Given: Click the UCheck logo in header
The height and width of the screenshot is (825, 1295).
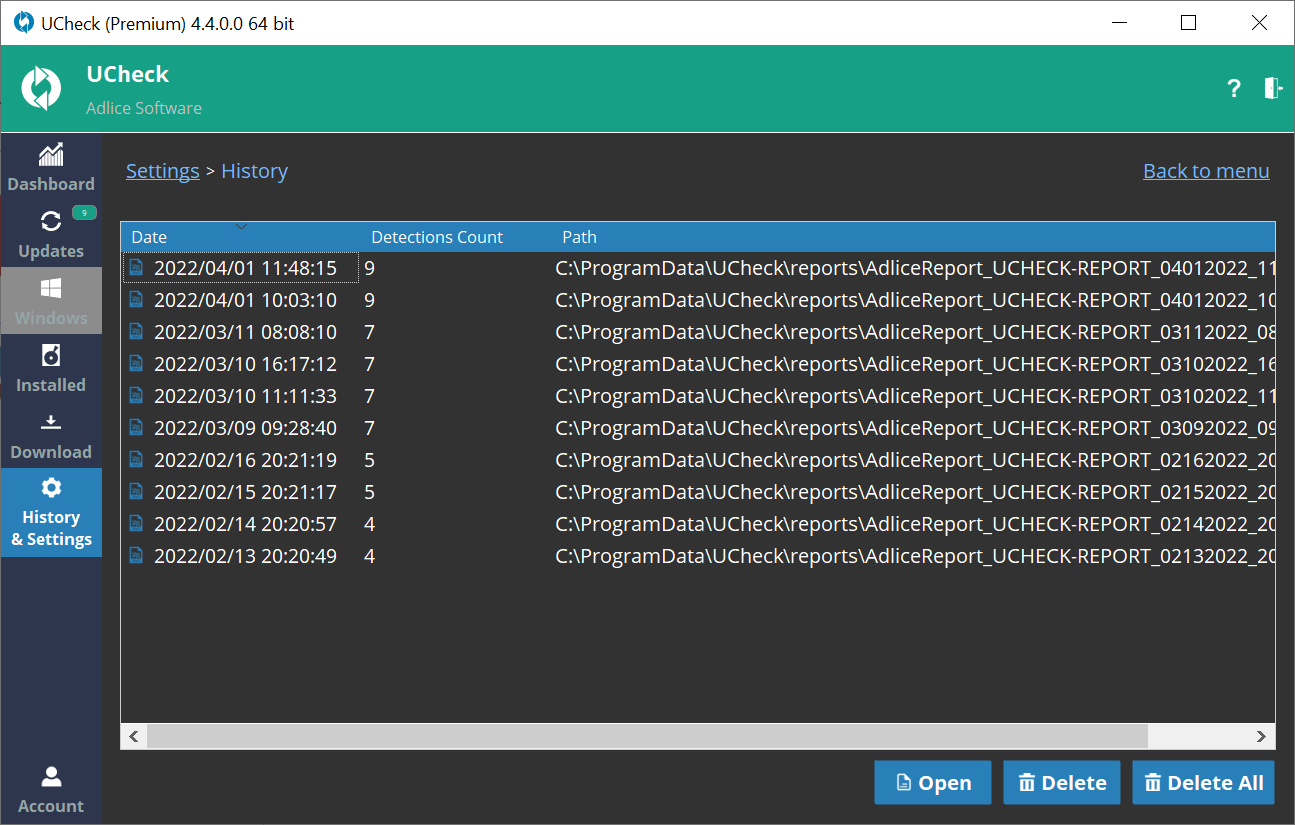Looking at the screenshot, I should tap(40, 88).
